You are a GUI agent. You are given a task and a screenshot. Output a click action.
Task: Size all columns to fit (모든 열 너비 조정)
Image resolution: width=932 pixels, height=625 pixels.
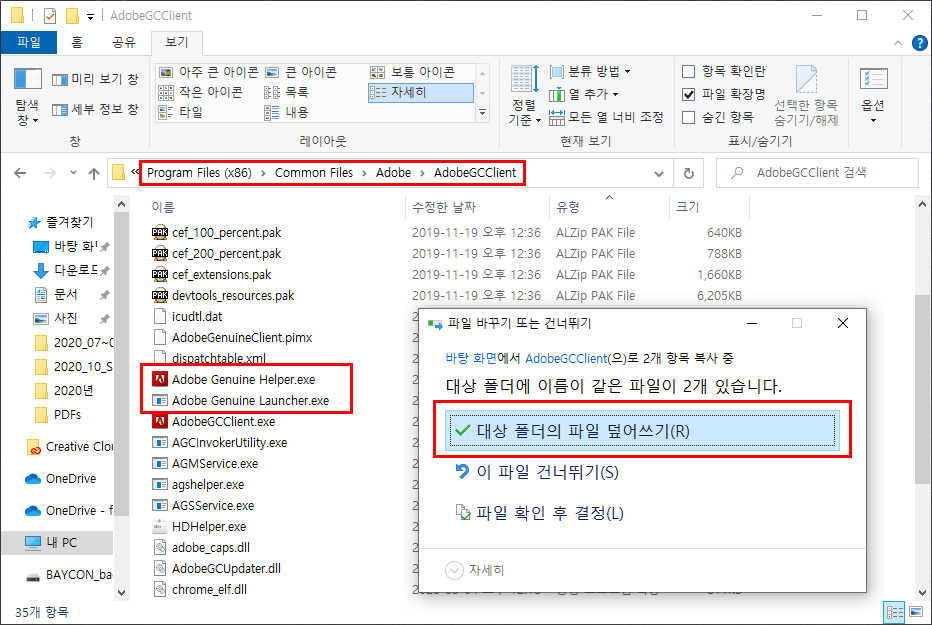606,117
